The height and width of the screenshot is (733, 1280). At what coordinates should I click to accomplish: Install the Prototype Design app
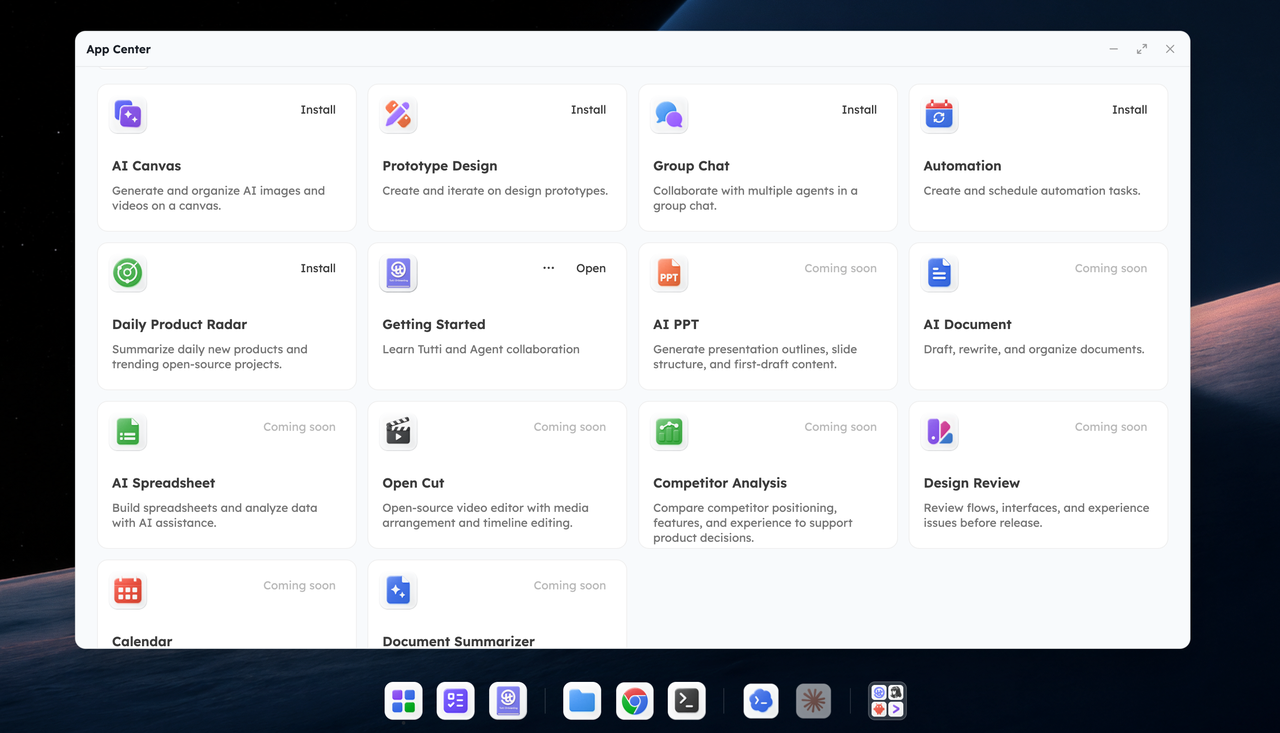pyautogui.click(x=588, y=110)
